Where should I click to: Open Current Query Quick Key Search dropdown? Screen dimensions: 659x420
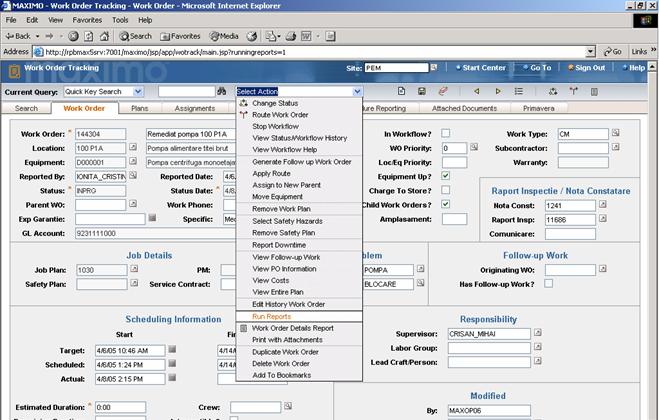[137, 92]
